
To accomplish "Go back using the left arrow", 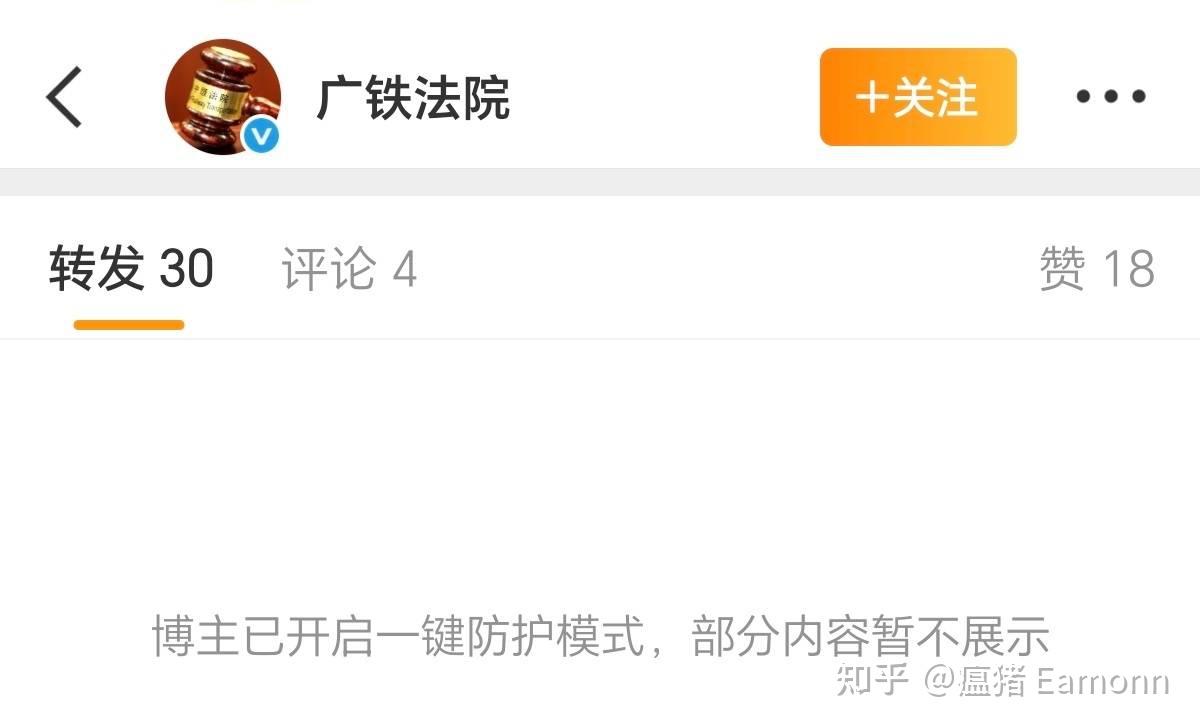I will click(64, 97).
